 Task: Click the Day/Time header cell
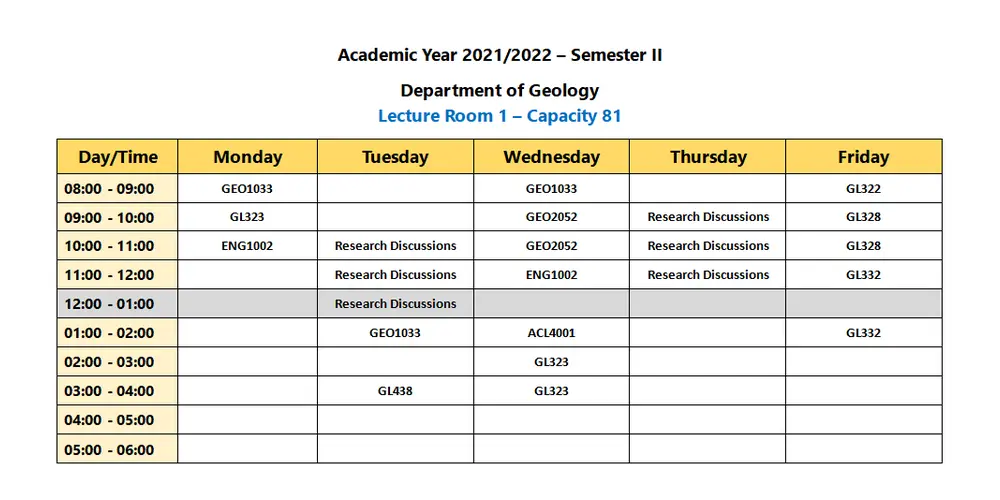click(x=118, y=157)
